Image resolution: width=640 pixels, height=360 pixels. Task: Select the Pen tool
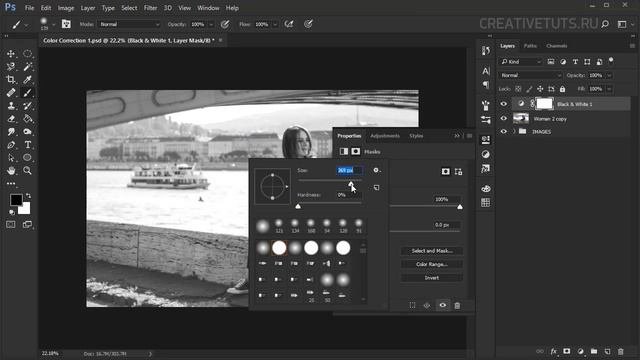(11, 145)
